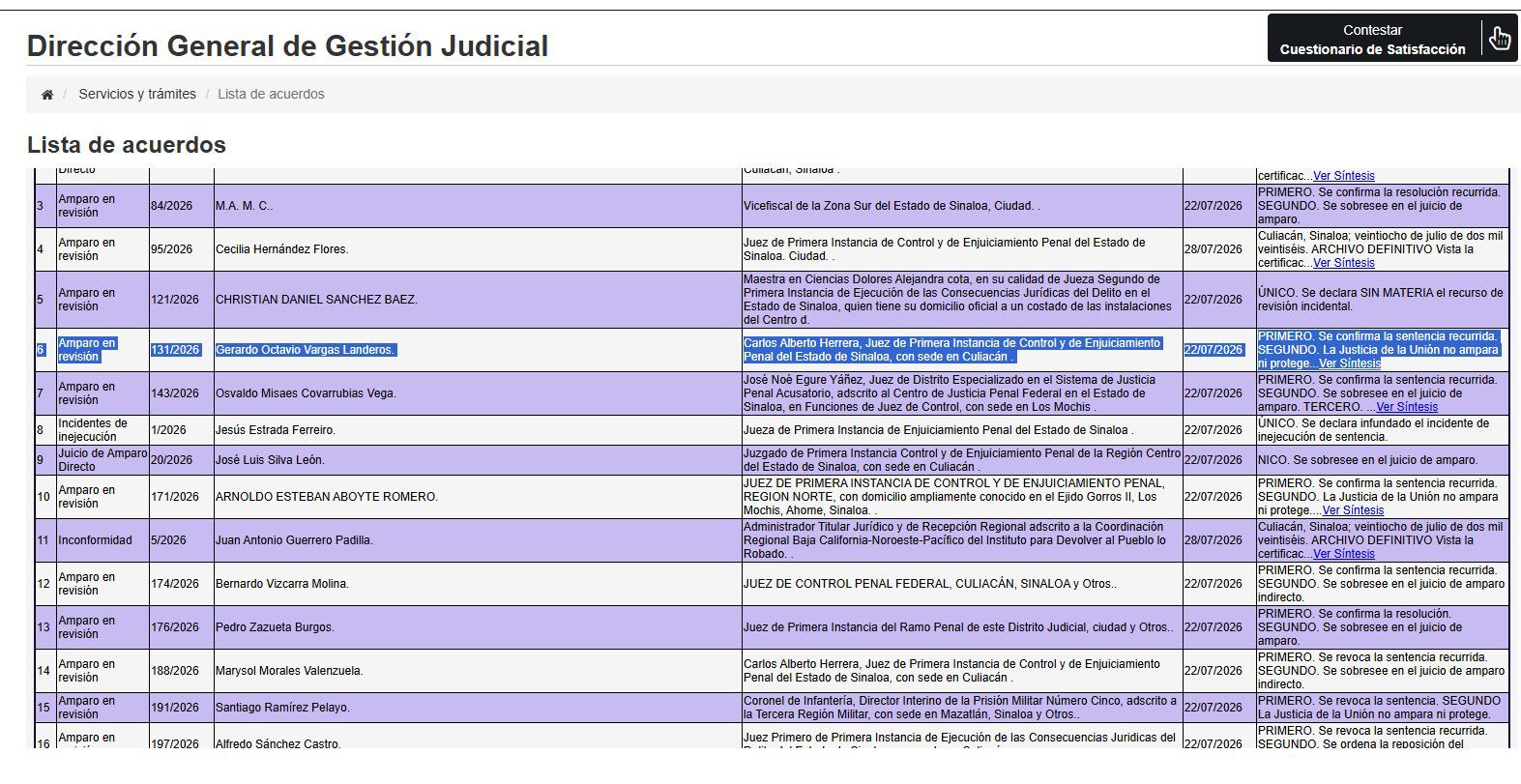Open Servicios y trámites breadcrumb link
Screen dimensions: 1521x784
(137, 94)
